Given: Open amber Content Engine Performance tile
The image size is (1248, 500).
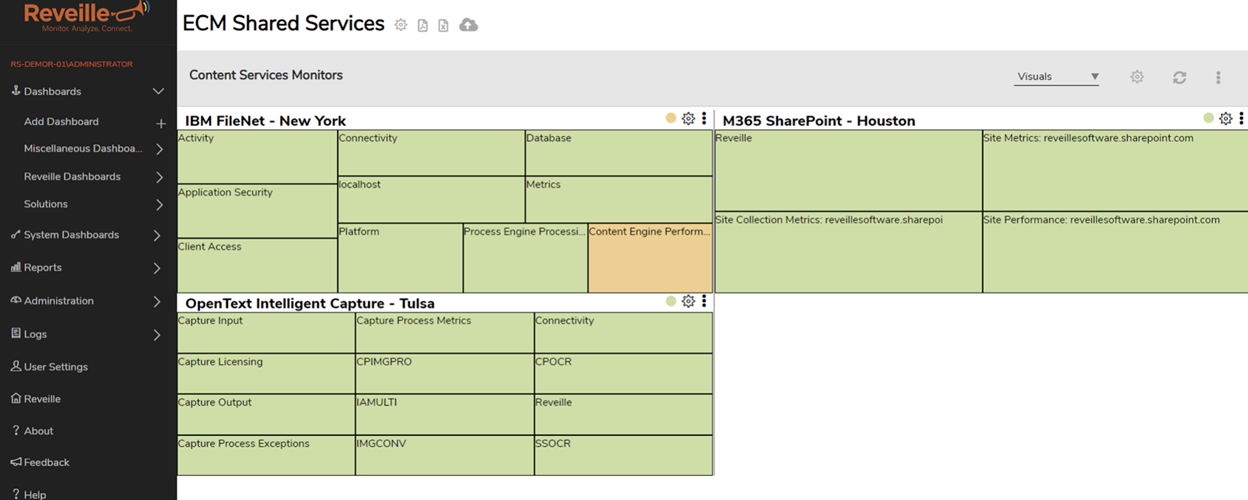Looking at the screenshot, I should point(650,258).
